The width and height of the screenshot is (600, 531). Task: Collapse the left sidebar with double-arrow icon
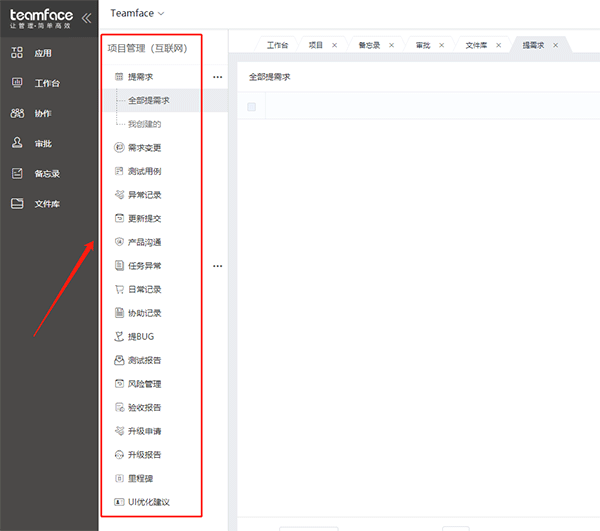[x=86, y=18]
